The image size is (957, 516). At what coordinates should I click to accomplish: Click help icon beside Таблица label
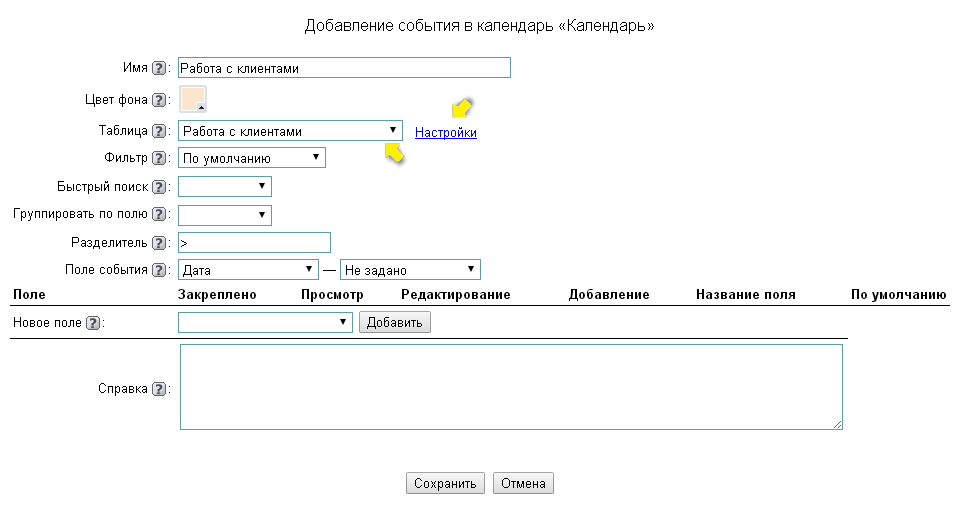coord(158,131)
